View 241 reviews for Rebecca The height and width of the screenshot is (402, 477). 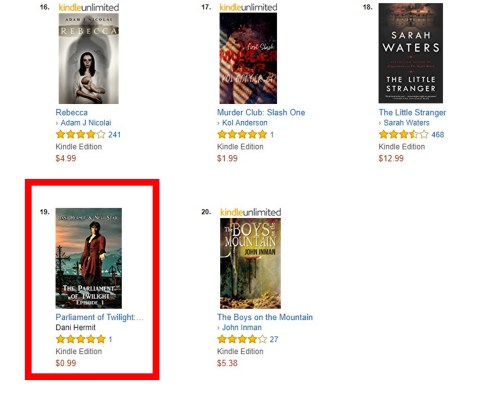114,135
